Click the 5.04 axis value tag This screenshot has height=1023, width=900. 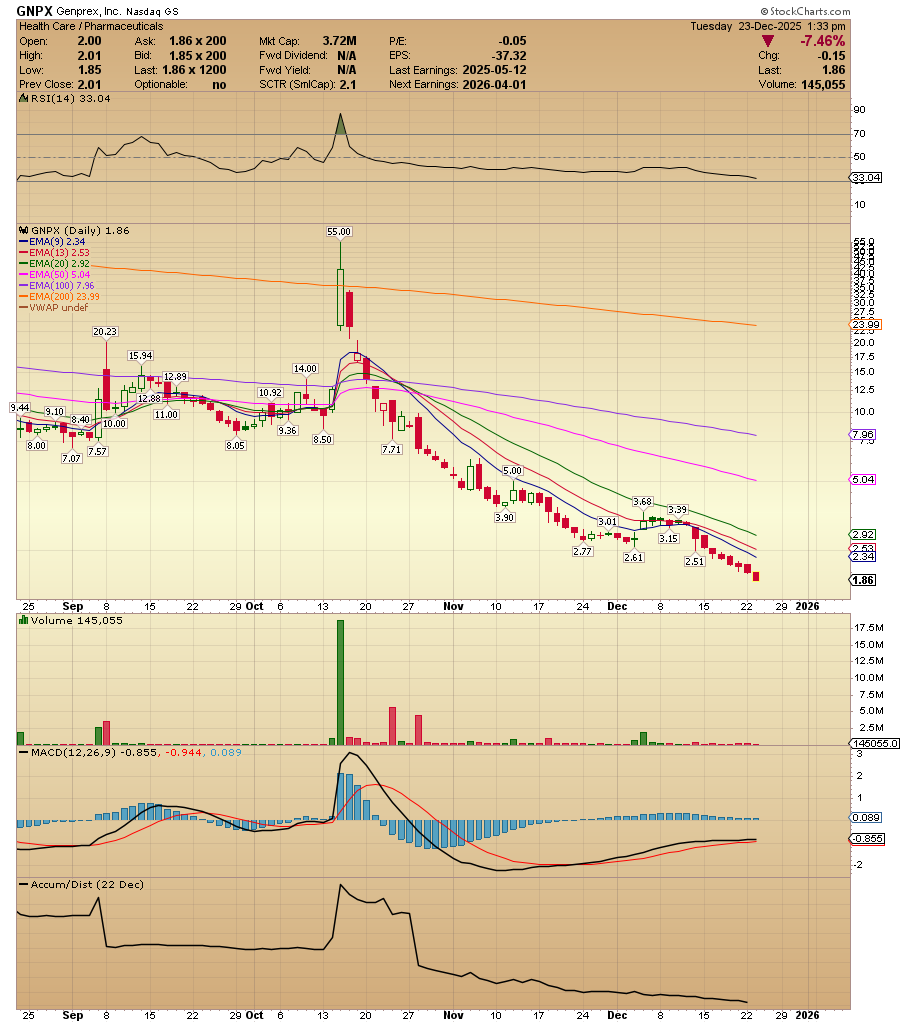pyautogui.click(x=863, y=480)
